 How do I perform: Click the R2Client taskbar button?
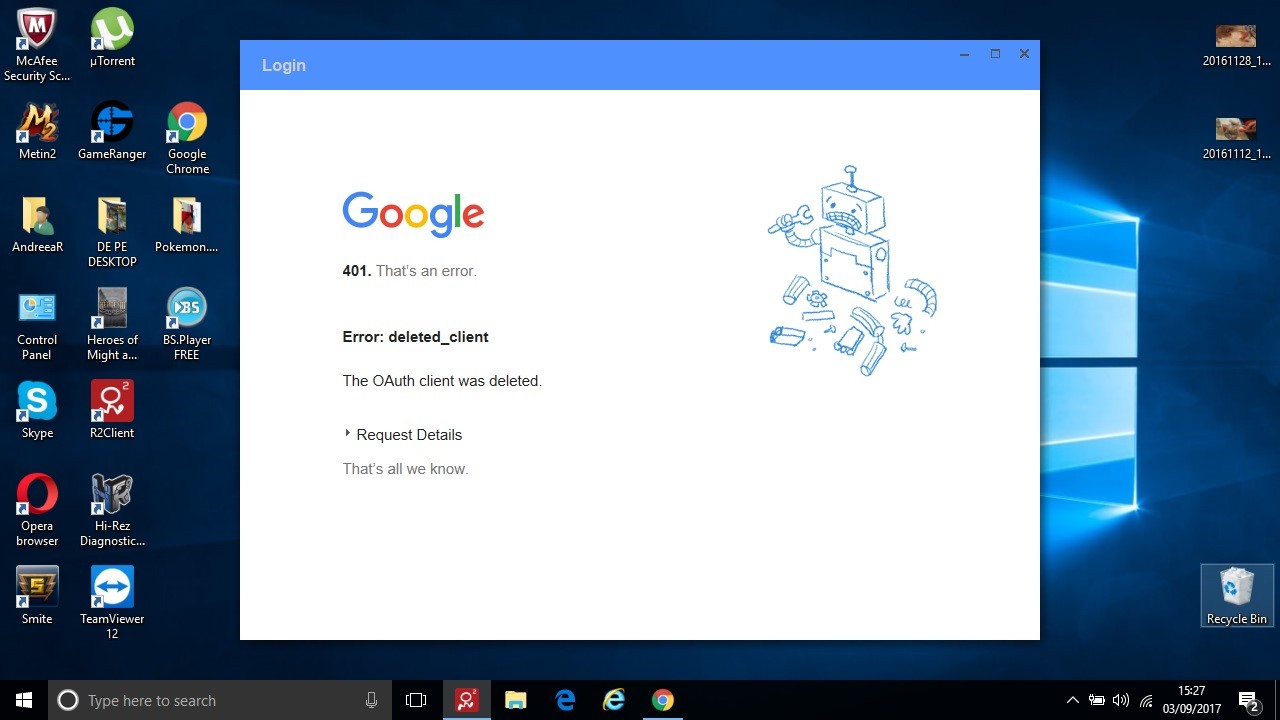(467, 700)
